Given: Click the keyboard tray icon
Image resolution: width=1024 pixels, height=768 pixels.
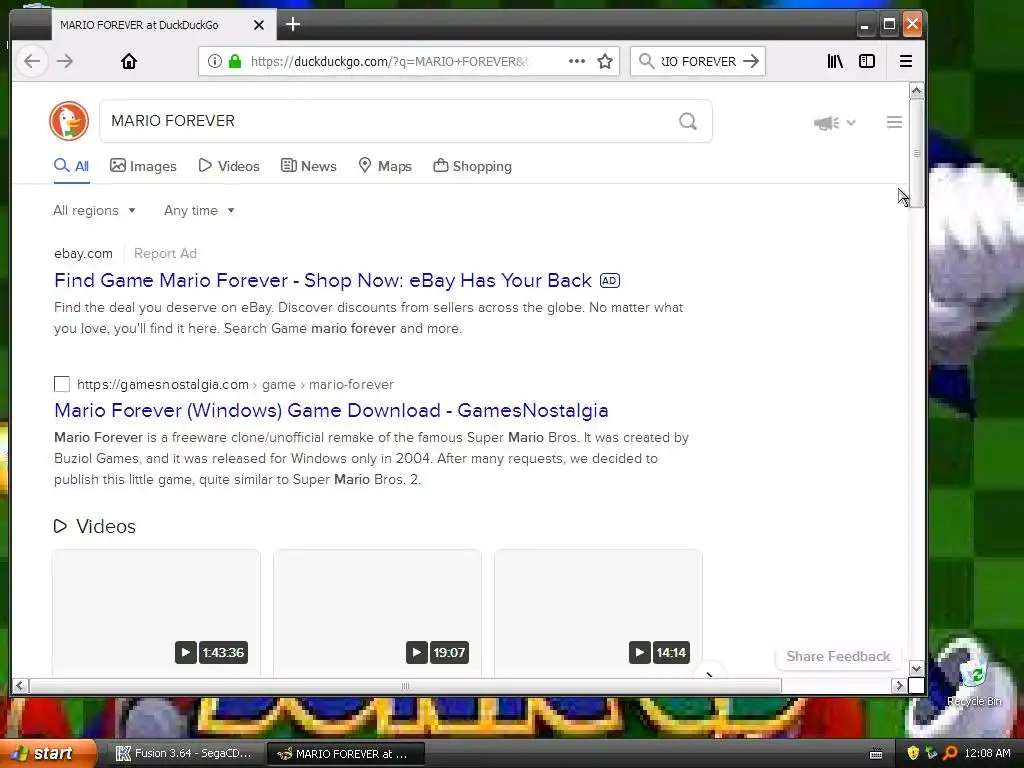Looking at the screenshot, I should [876, 754].
